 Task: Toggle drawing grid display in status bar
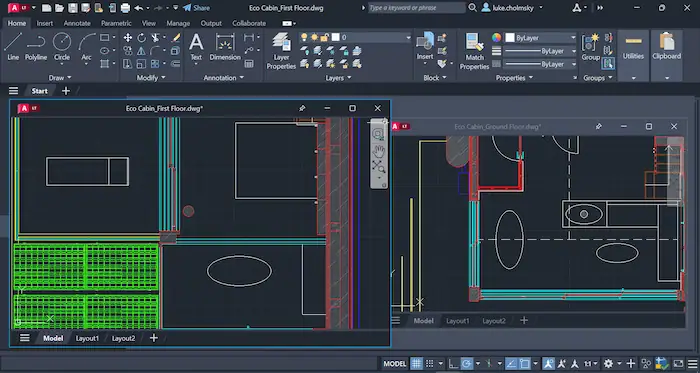click(416, 363)
